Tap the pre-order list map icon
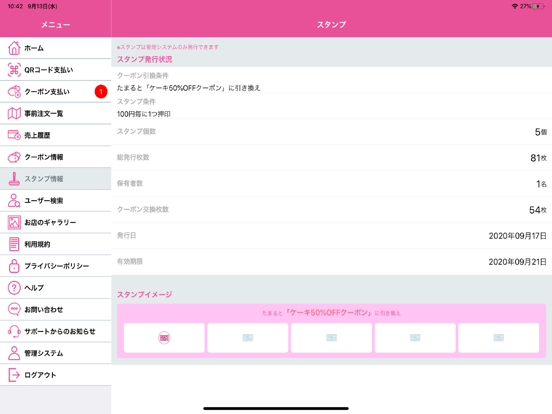This screenshot has height=414, width=552. click(x=14, y=113)
